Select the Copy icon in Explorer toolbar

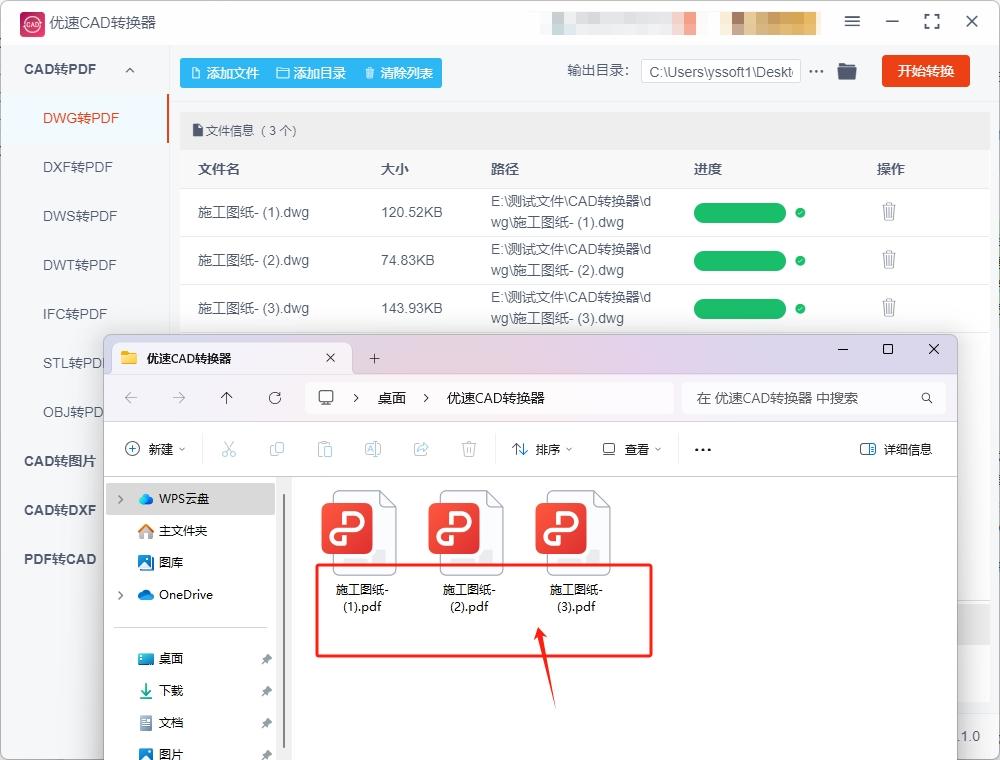tap(276, 449)
